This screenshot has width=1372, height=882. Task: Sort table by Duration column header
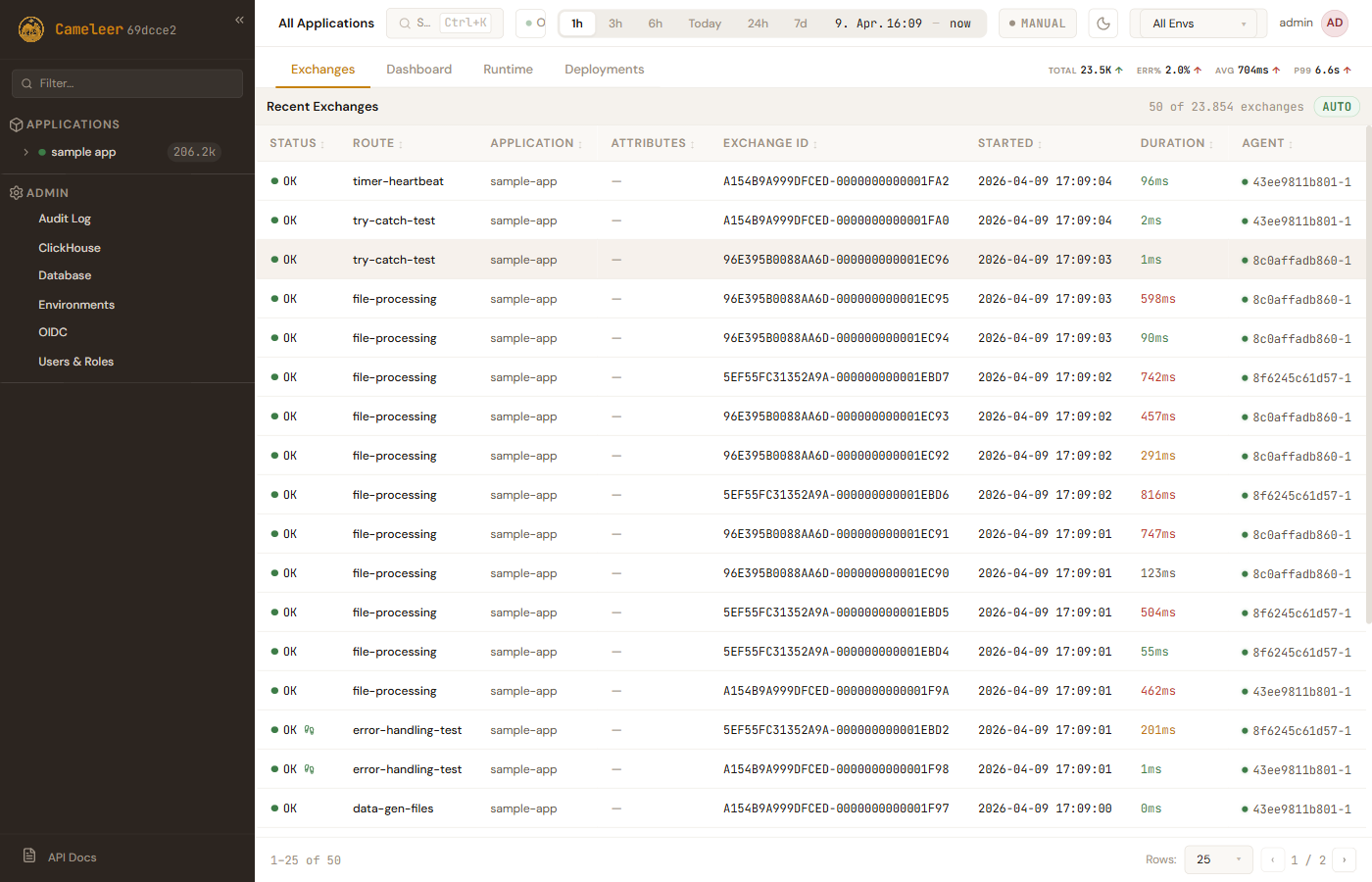click(x=1172, y=143)
